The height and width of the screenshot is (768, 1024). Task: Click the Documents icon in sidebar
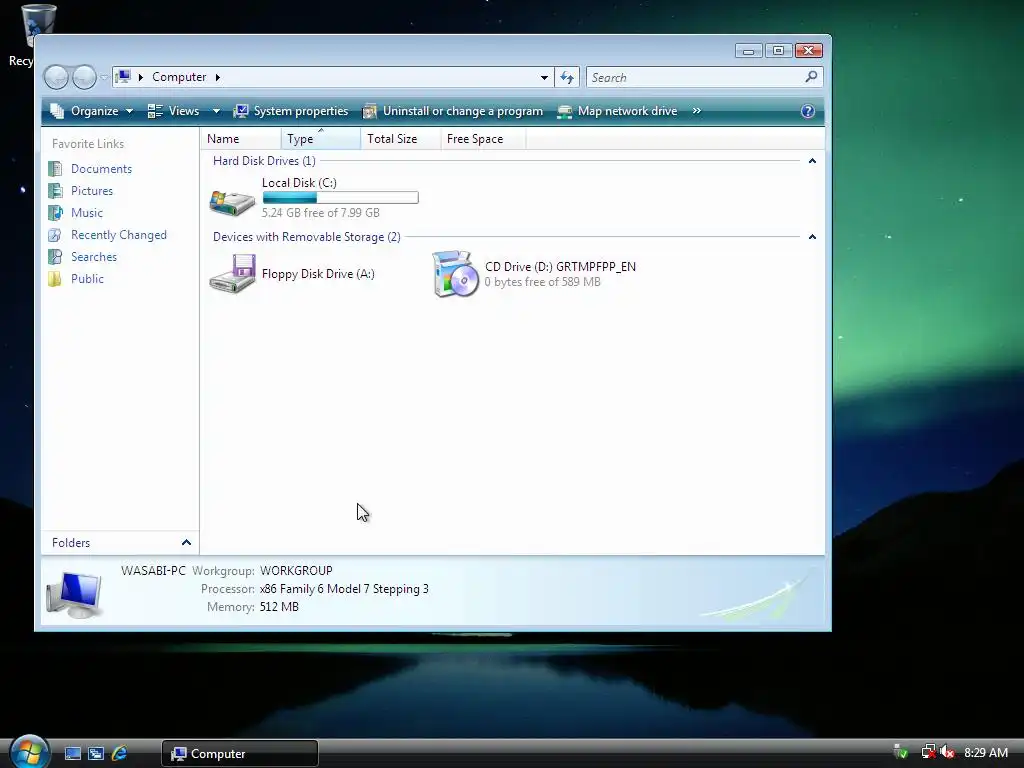[56, 168]
